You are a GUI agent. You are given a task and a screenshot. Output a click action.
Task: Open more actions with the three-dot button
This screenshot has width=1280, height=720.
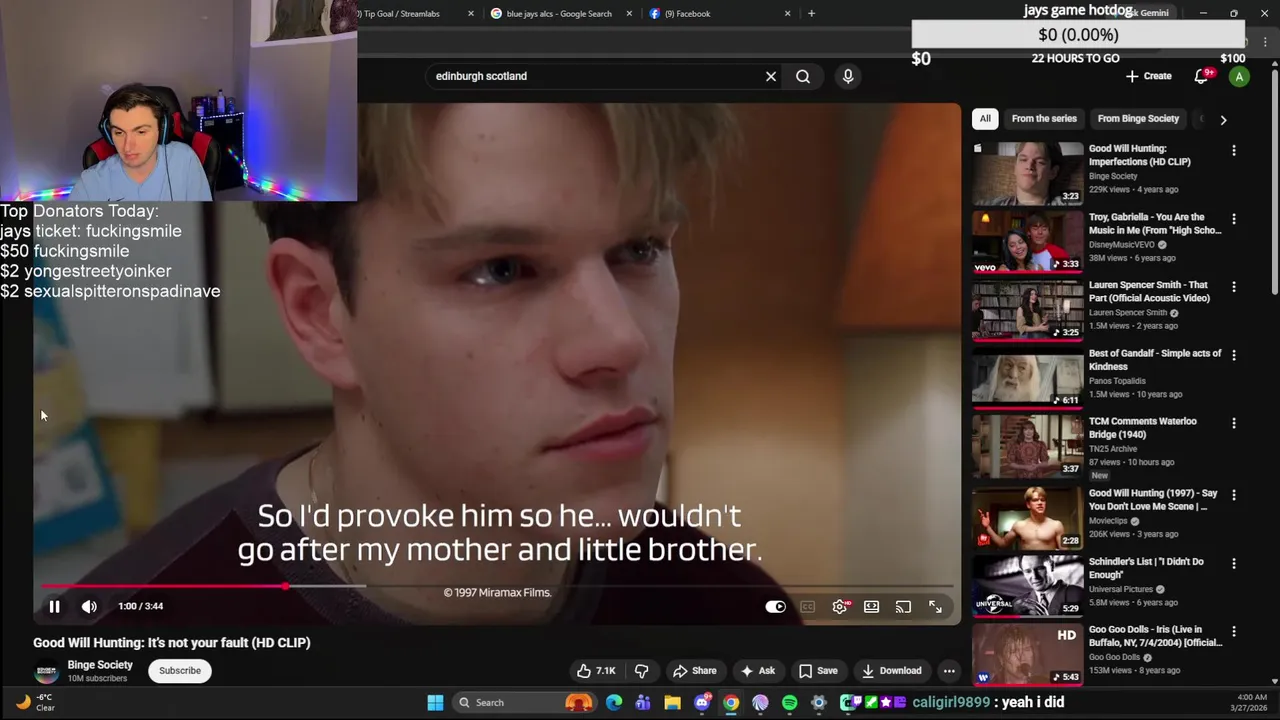click(949, 671)
